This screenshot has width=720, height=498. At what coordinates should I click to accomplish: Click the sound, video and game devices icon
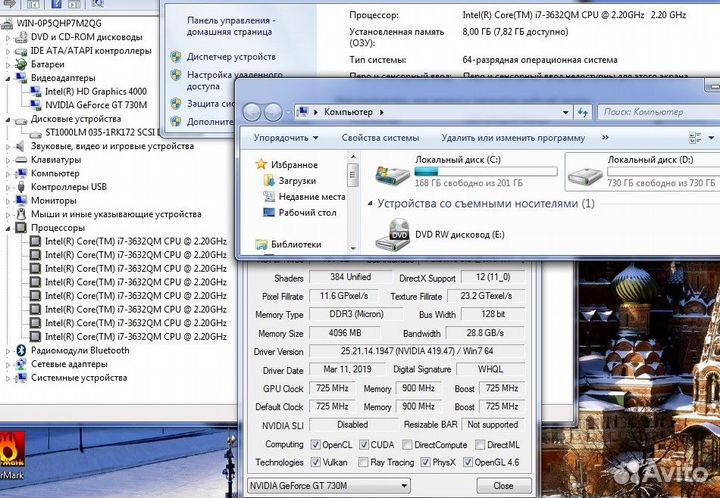tap(21, 146)
